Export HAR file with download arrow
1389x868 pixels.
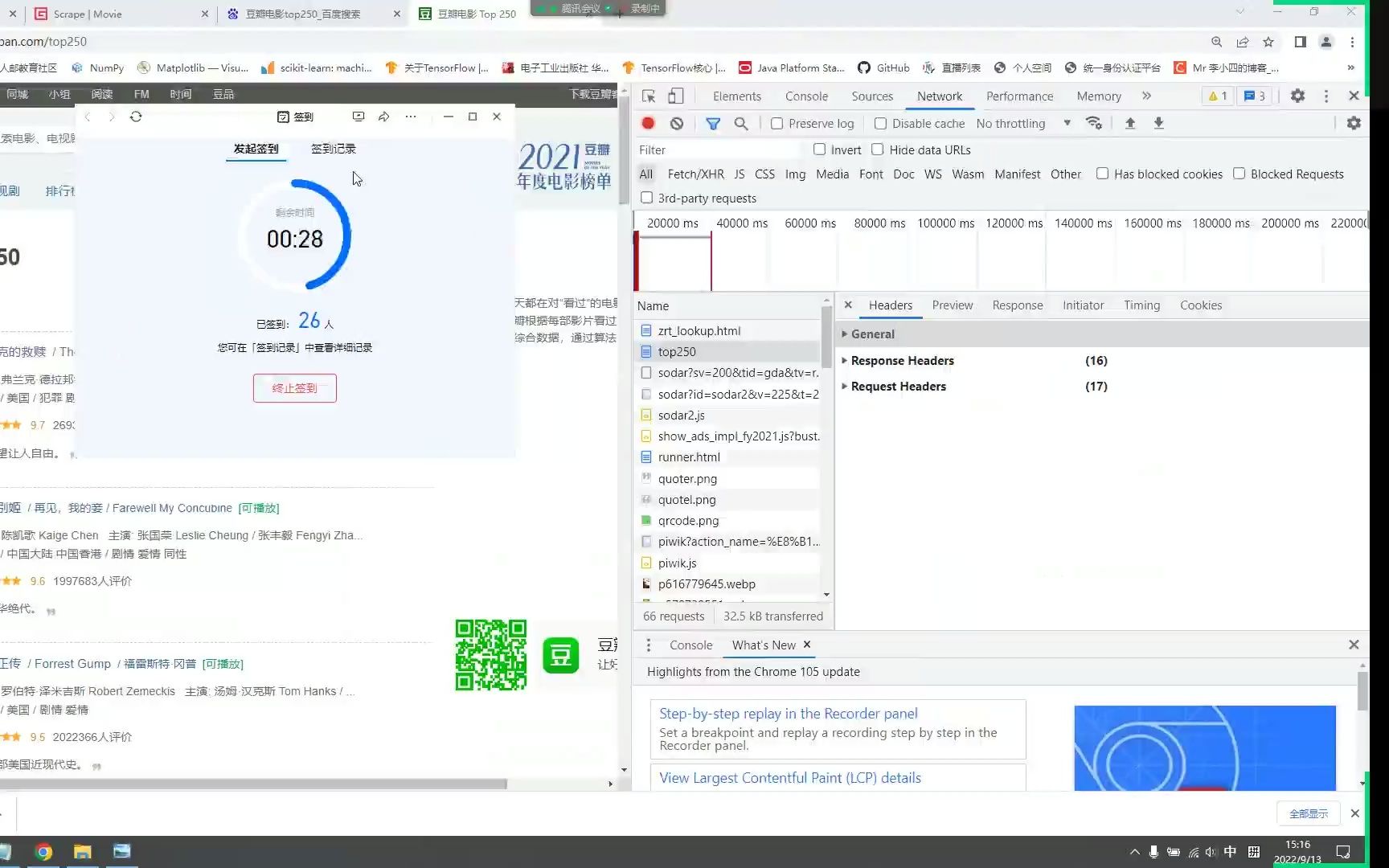click(x=1158, y=123)
